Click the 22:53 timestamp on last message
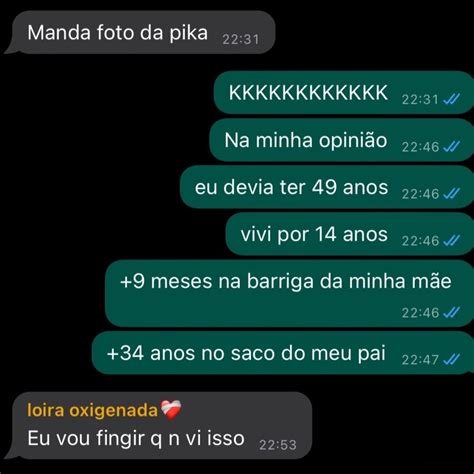 point(278,445)
